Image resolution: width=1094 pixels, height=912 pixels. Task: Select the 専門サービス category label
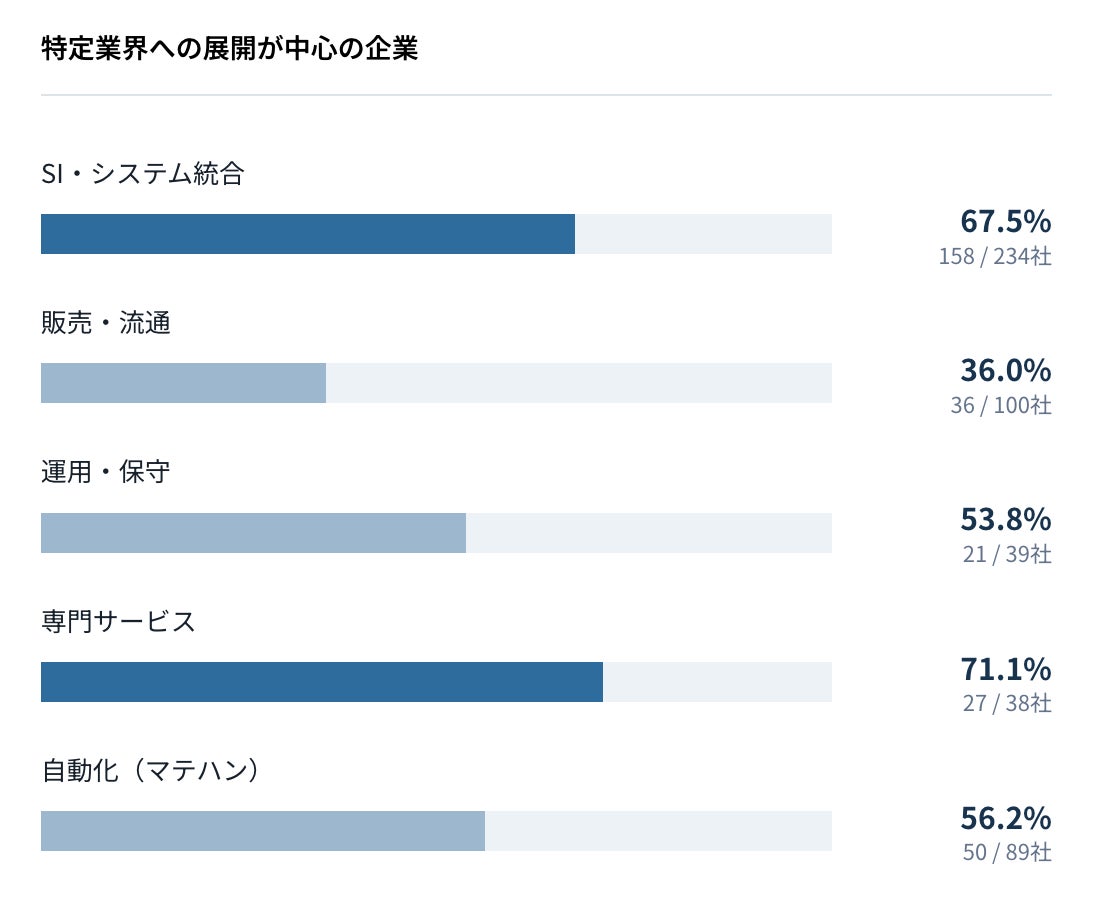click(x=119, y=622)
